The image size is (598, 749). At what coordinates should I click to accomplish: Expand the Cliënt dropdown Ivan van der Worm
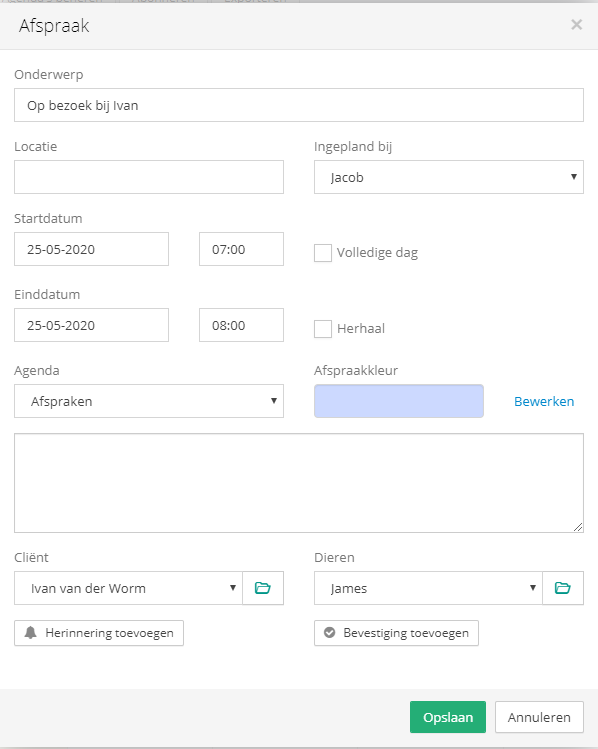coord(128,588)
